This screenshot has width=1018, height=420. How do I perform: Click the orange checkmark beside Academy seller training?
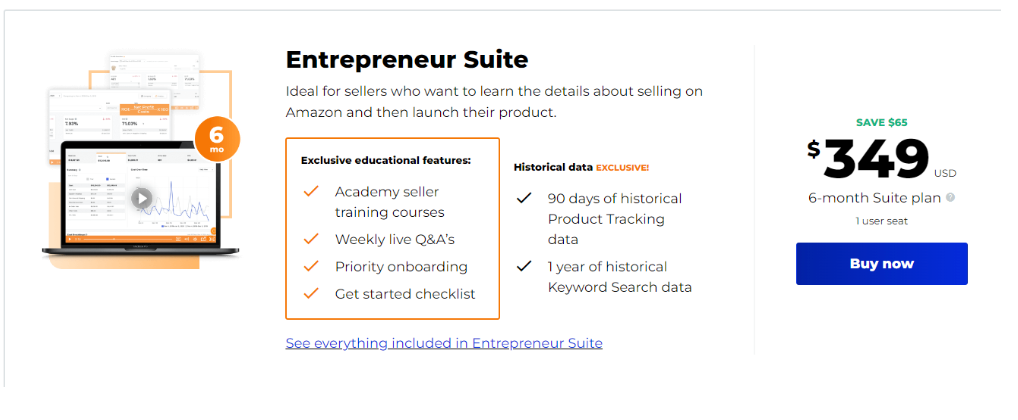(x=312, y=191)
